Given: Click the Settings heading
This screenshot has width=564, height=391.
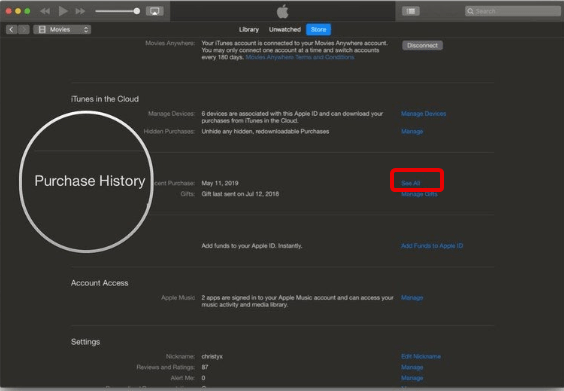Looking at the screenshot, I should (85, 342).
